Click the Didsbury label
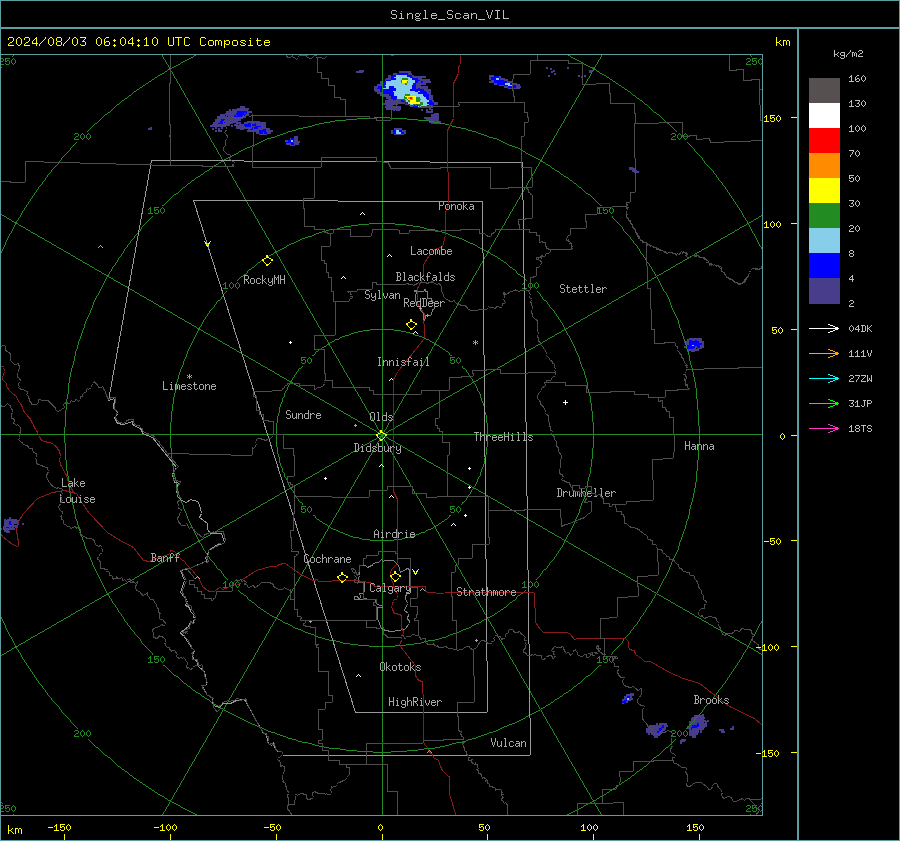 (x=377, y=448)
